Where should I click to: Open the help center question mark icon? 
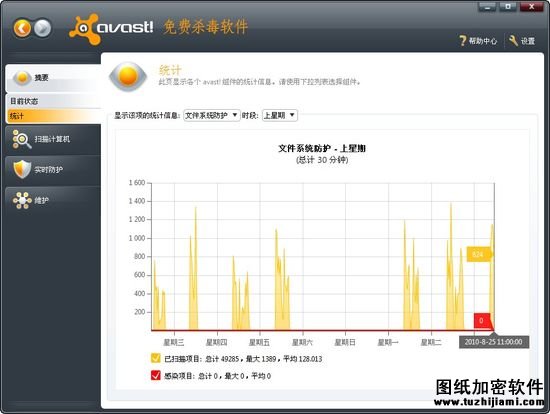[x=463, y=41]
